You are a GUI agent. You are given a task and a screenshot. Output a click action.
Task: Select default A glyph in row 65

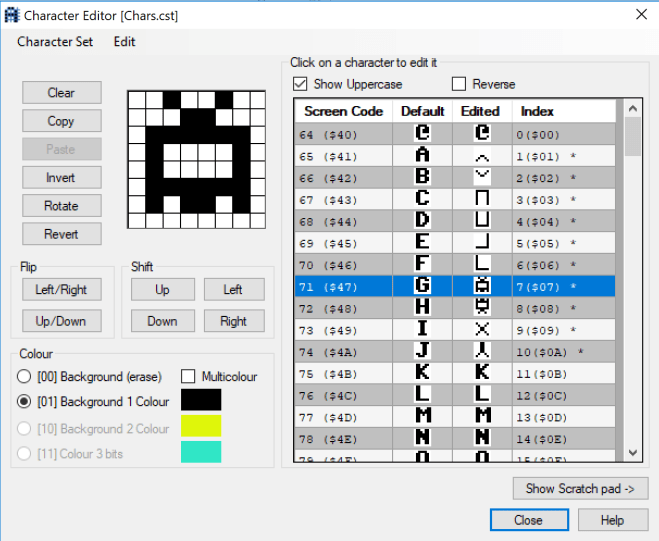point(422,156)
